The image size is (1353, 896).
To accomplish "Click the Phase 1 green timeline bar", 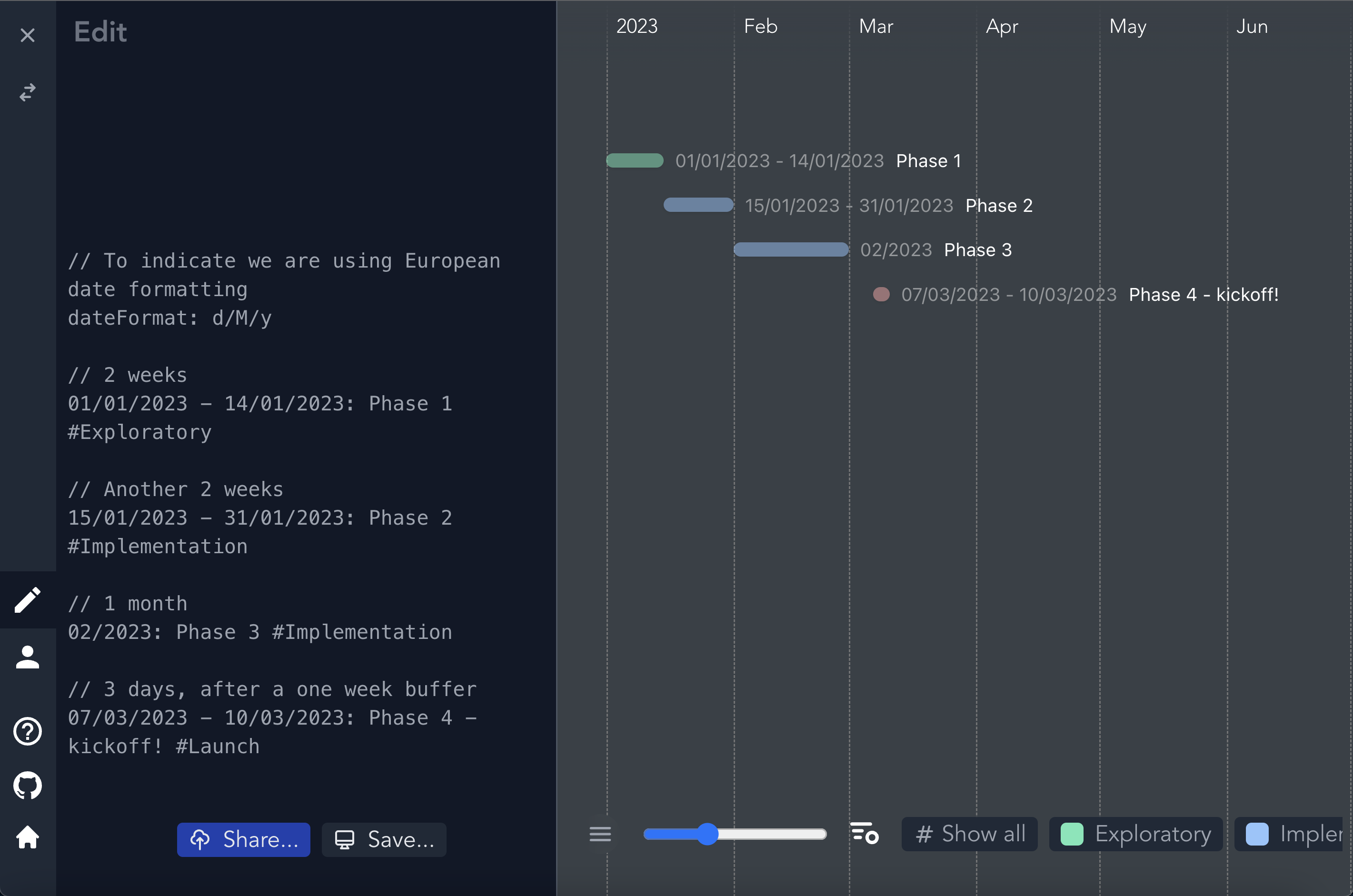I will 634,160.
